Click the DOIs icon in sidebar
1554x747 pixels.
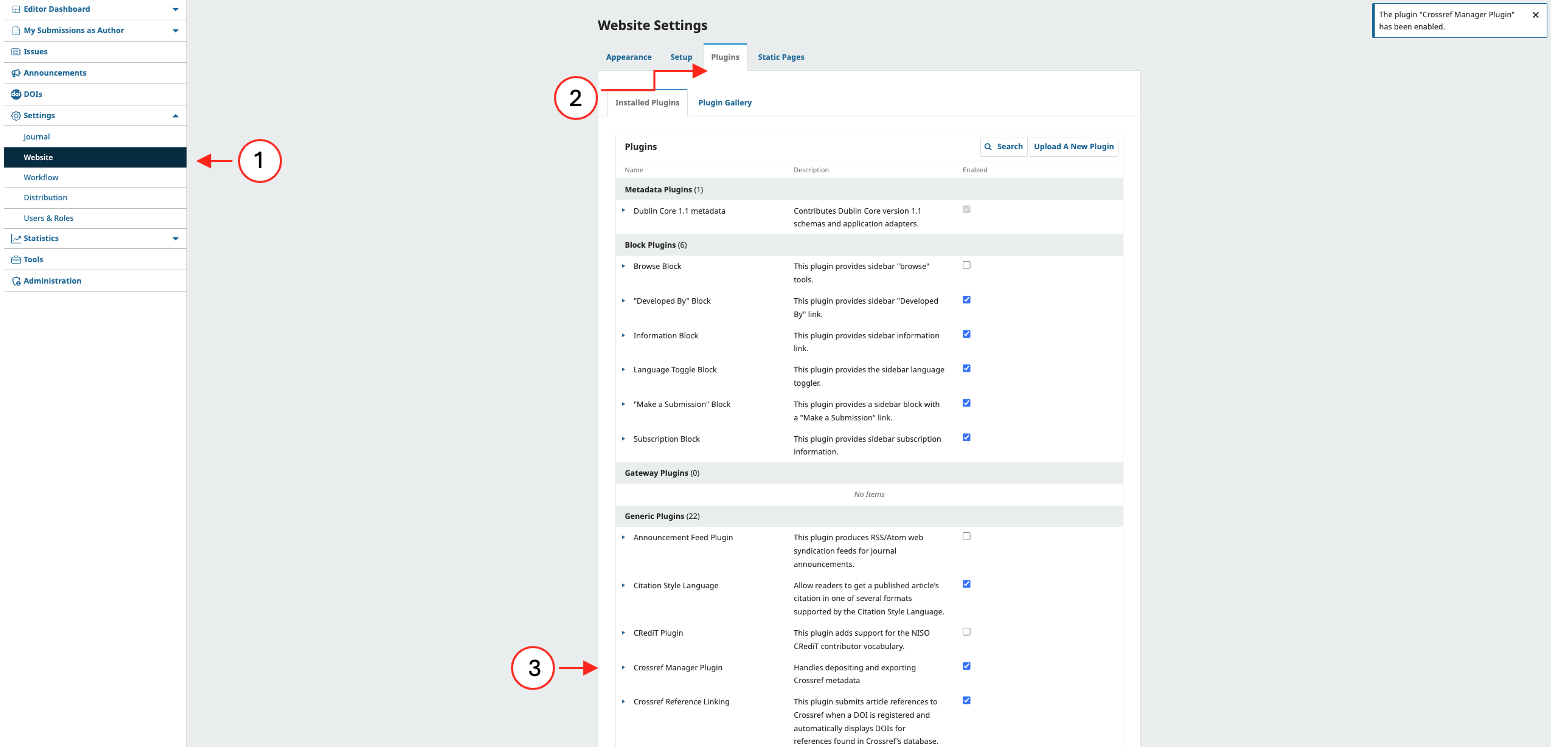[16, 94]
